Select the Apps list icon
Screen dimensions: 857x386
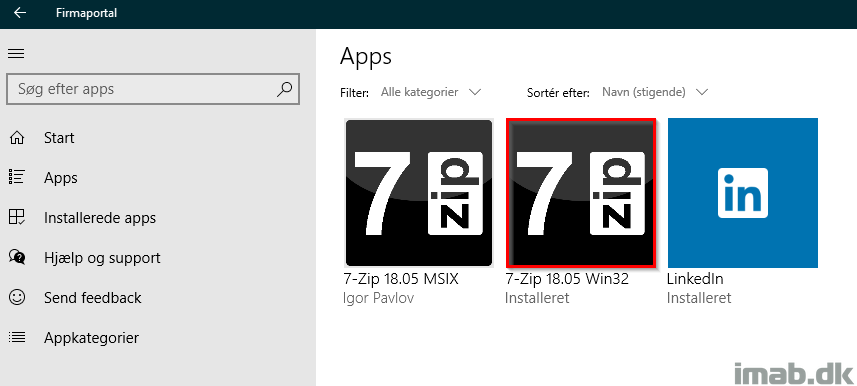click(17, 177)
